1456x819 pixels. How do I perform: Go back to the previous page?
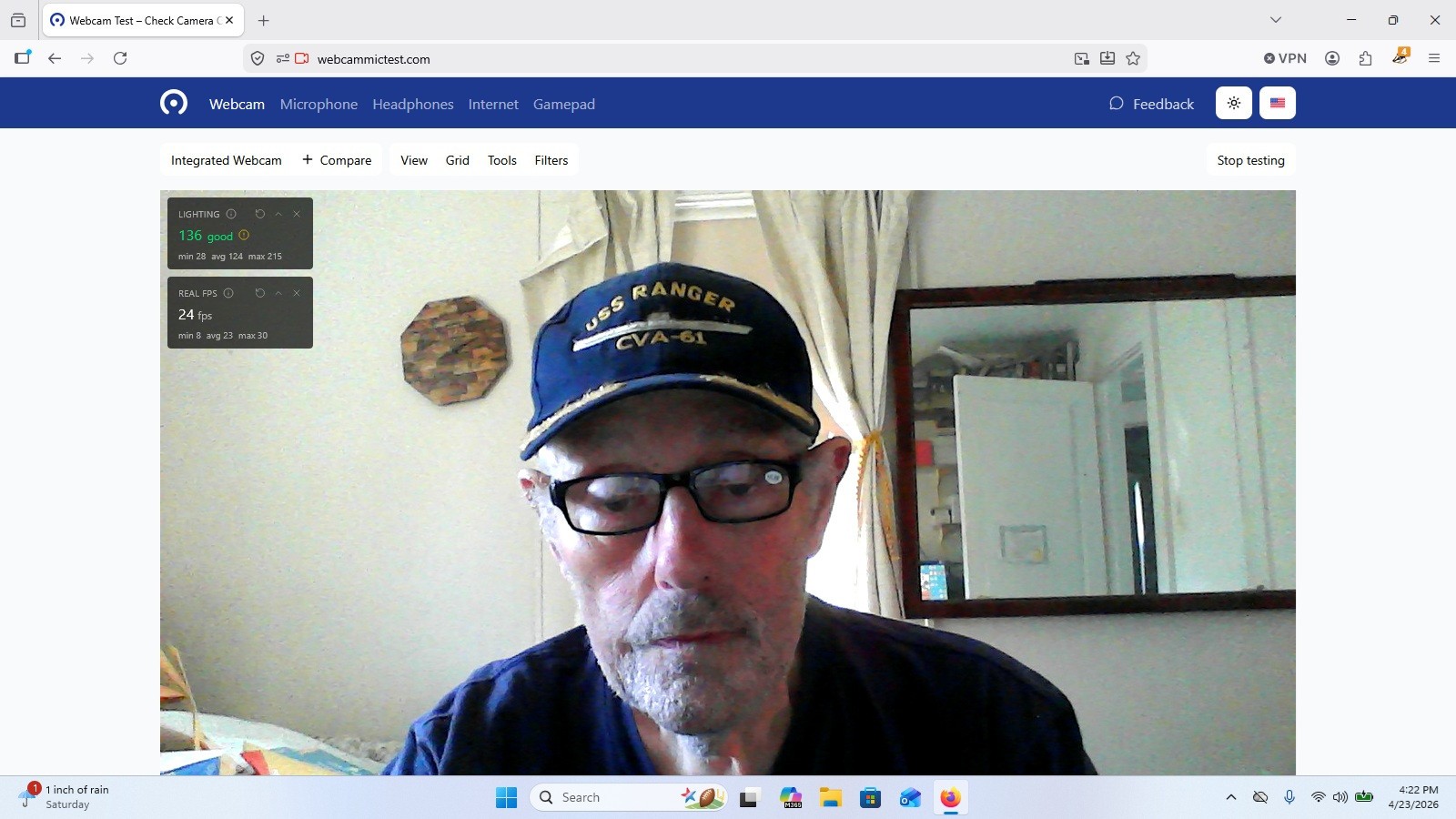tap(55, 58)
